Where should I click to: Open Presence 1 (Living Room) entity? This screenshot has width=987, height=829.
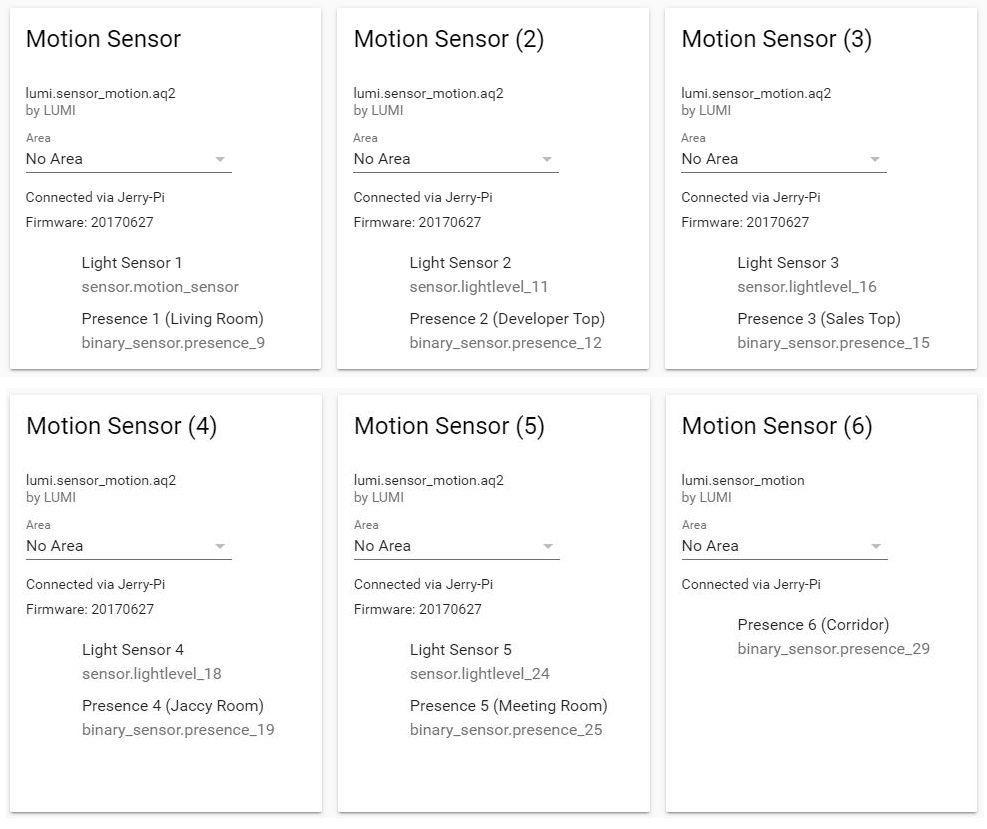pyautogui.click(x=170, y=319)
